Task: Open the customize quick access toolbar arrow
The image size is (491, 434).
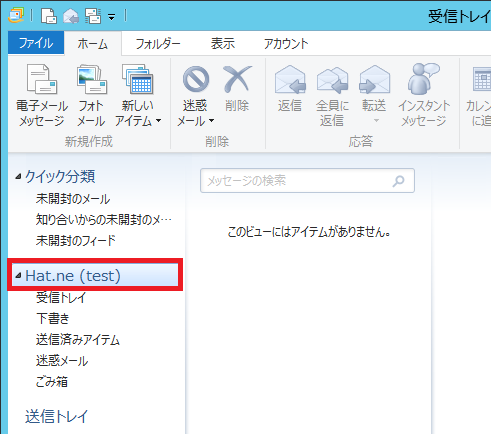Action: (x=112, y=17)
